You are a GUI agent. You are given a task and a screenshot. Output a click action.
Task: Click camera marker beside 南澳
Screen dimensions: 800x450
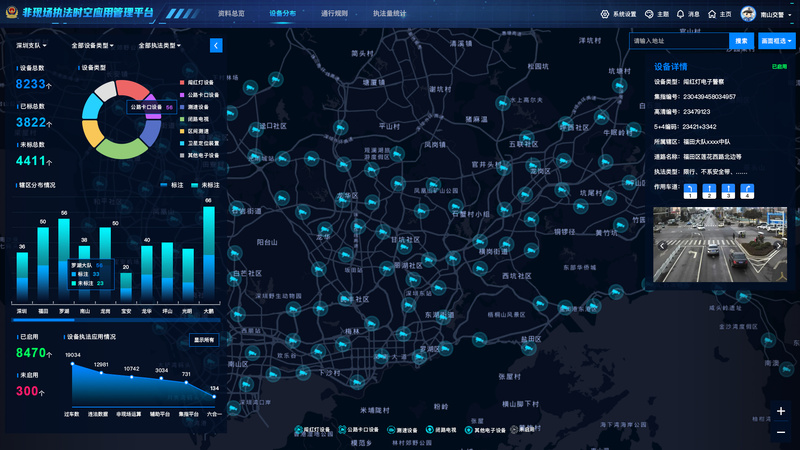click(786, 368)
